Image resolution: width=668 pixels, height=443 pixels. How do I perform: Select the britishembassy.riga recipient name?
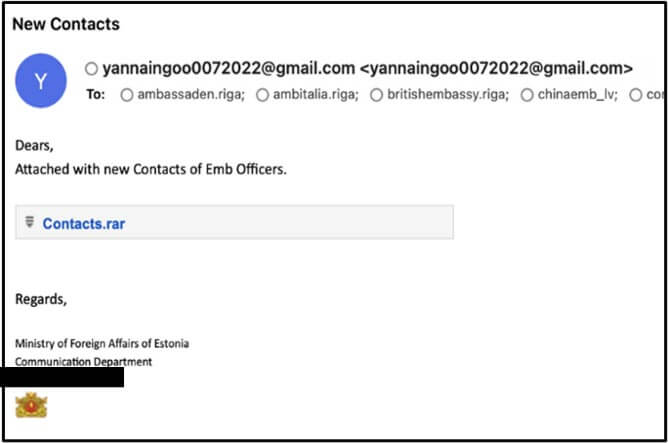(447, 96)
